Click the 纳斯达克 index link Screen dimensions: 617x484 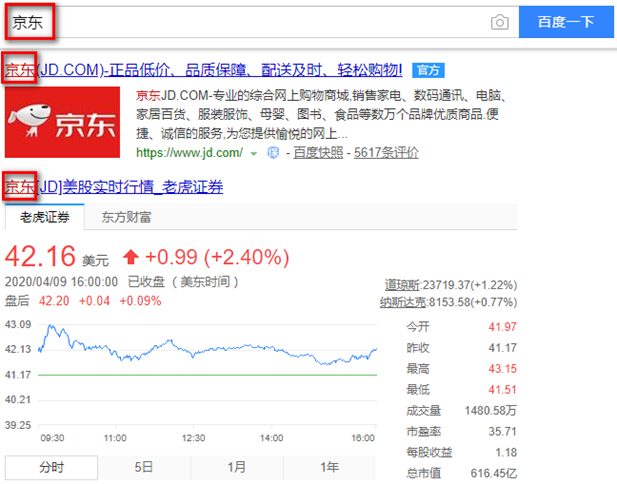[403, 302]
